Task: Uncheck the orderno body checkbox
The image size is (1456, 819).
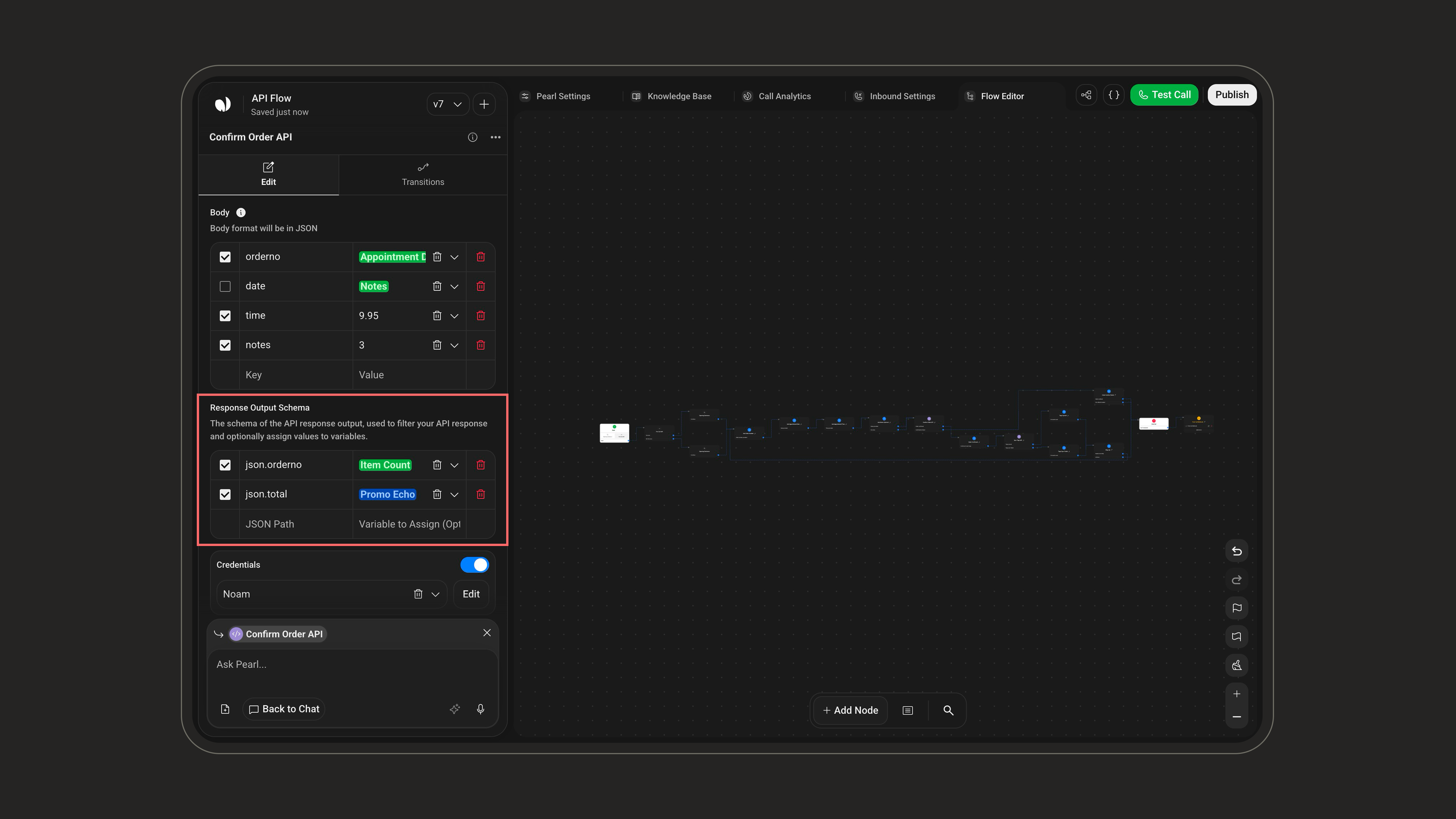Action: (x=225, y=257)
